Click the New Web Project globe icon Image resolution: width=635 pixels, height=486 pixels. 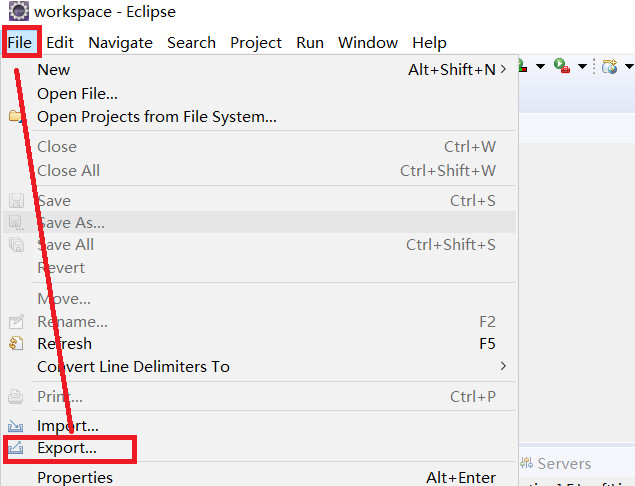click(609, 66)
